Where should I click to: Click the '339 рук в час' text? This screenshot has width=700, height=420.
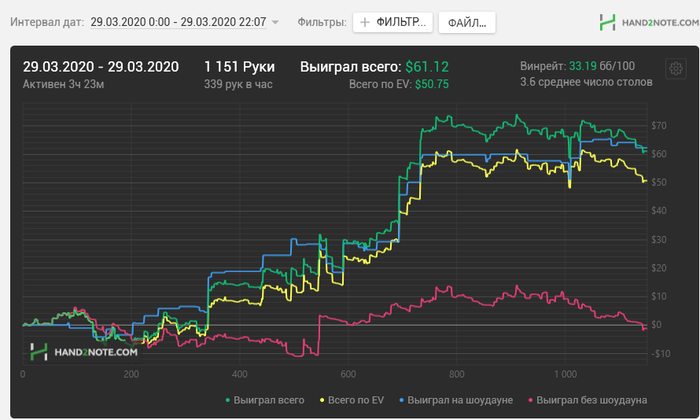pos(238,84)
